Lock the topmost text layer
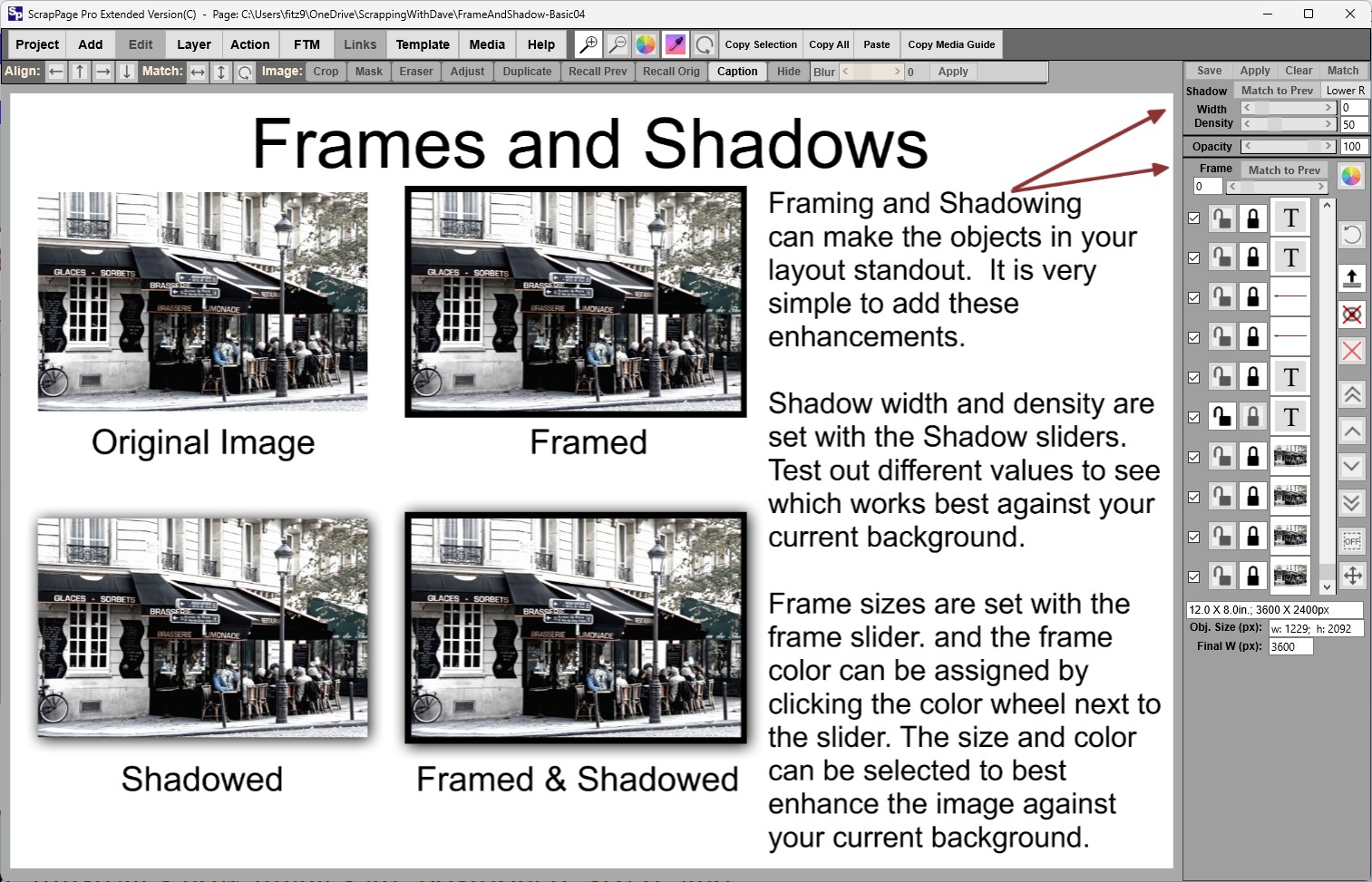The width and height of the screenshot is (1372, 882). click(1252, 218)
